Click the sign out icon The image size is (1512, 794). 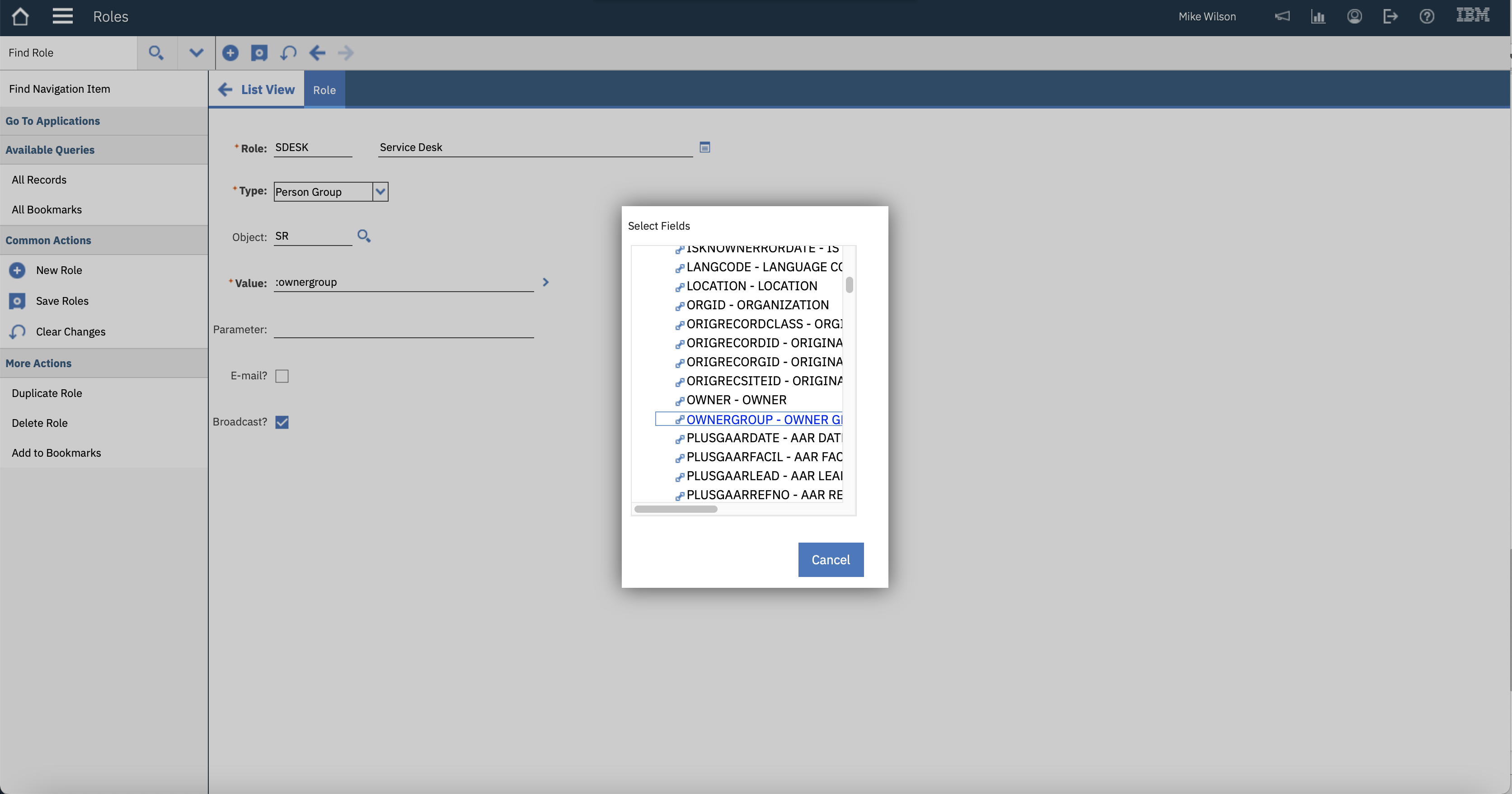[x=1390, y=16]
